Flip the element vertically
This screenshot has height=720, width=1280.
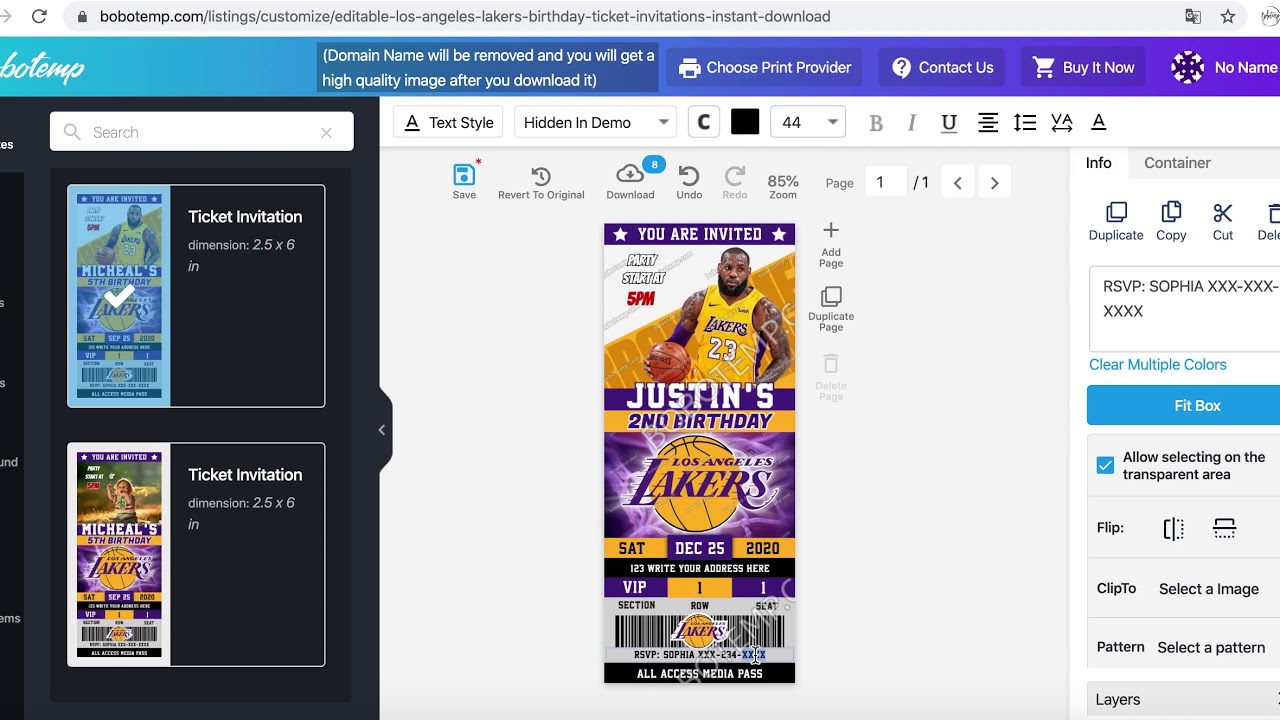tap(1224, 528)
